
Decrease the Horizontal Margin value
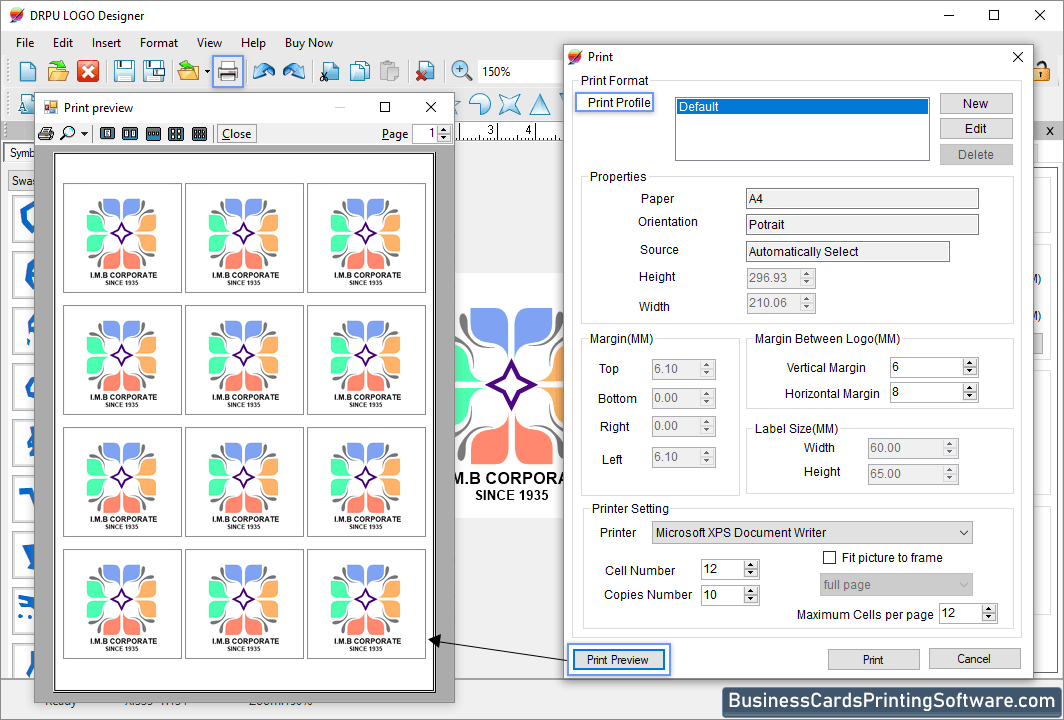tap(970, 396)
